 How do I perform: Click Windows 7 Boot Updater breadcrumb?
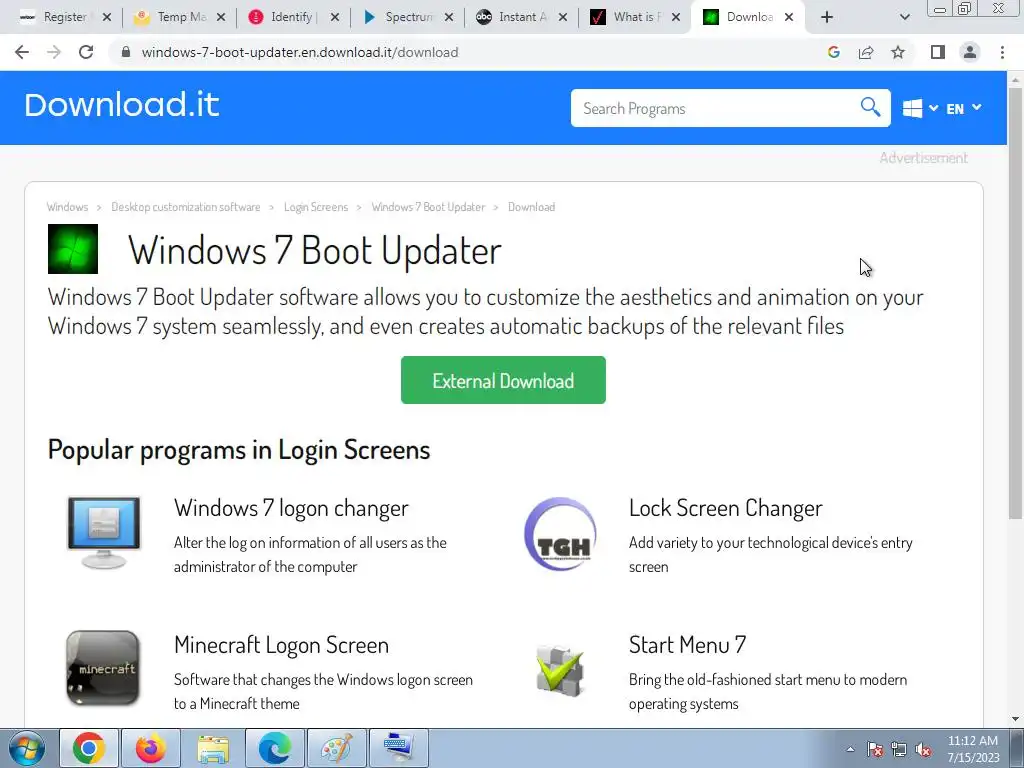pyautogui.click(x=428, y=207)
